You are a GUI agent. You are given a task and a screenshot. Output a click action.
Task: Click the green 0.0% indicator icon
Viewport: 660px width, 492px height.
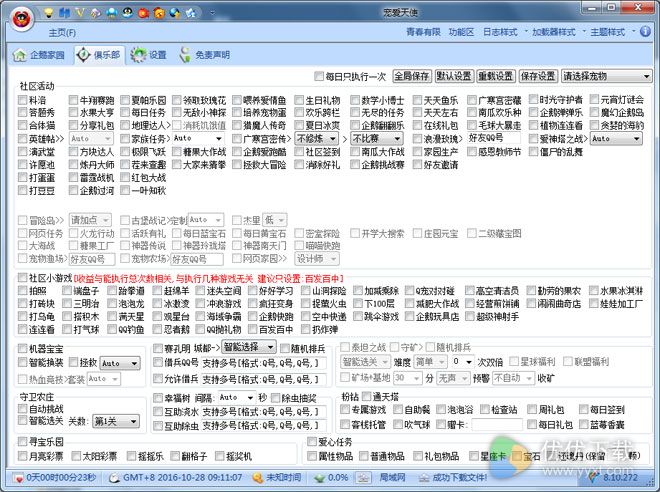pos(319,478)
